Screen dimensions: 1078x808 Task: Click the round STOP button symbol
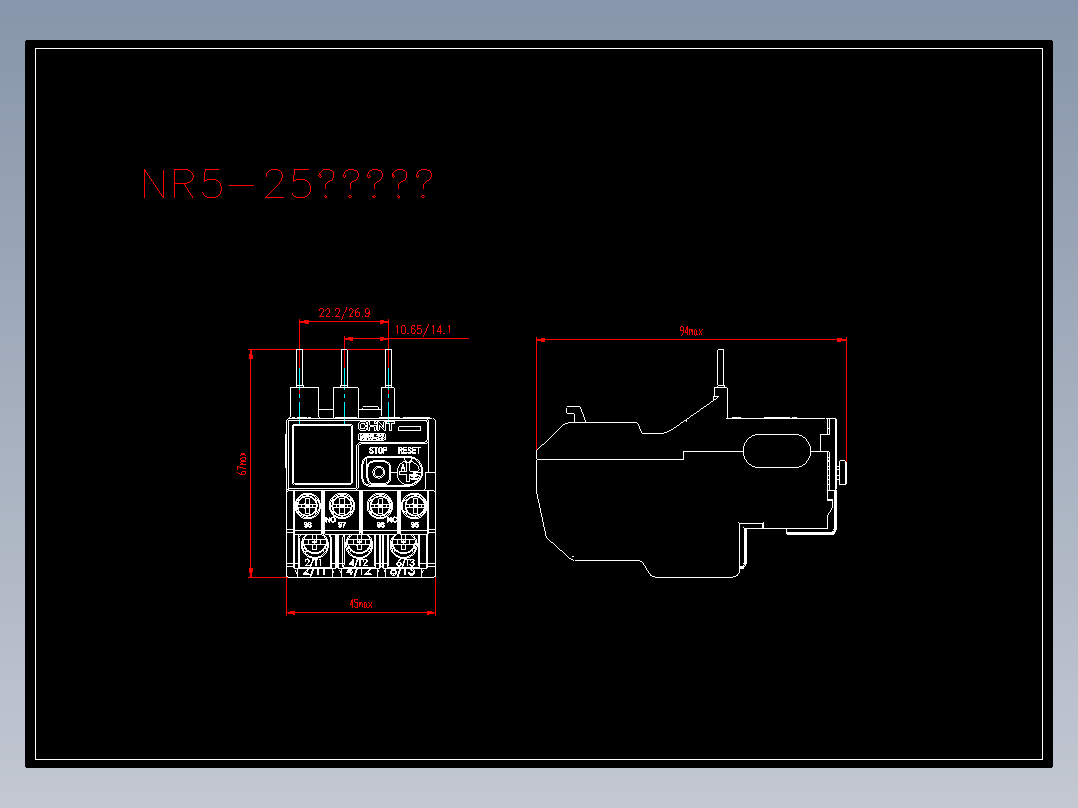(x=377, y=473)
